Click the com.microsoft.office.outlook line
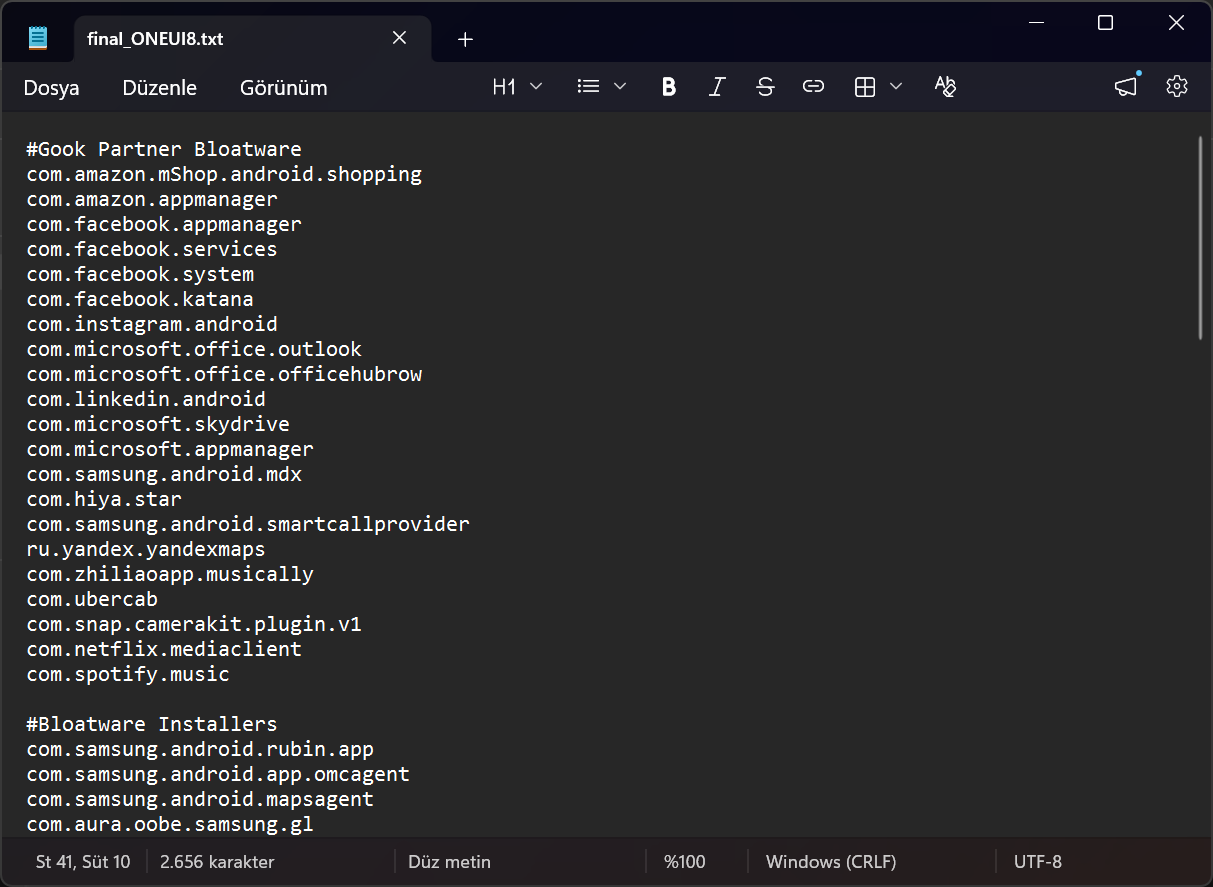Viewport: 1213px width, 887px height. [x=194, y=349]
